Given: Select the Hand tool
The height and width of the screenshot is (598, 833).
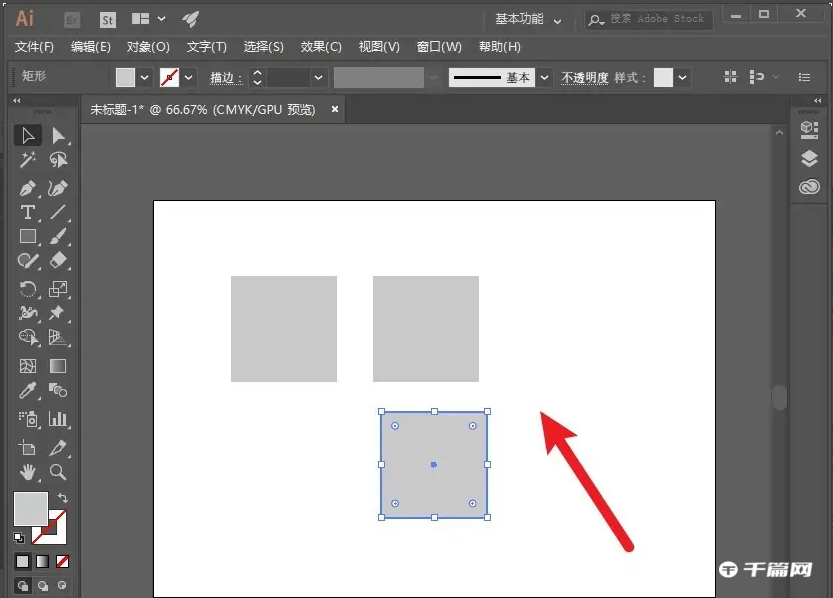Looking at the screenshot, I should point(28,473).
